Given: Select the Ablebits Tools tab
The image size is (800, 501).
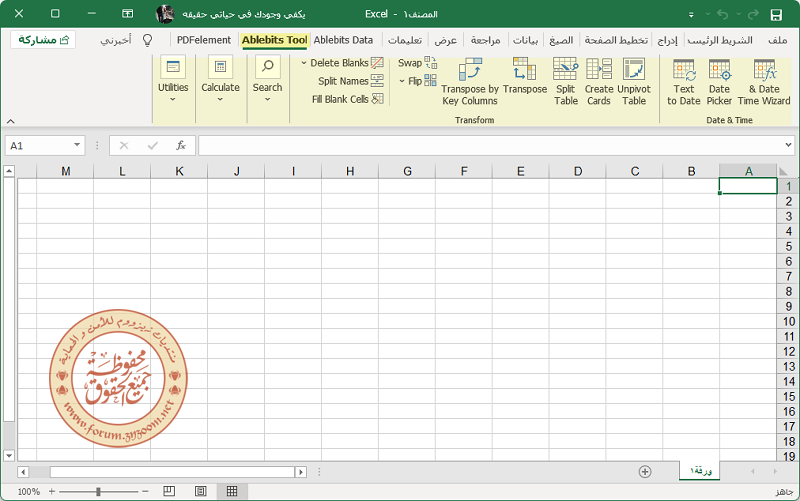Looking at the screenshot, I should 274,40.
